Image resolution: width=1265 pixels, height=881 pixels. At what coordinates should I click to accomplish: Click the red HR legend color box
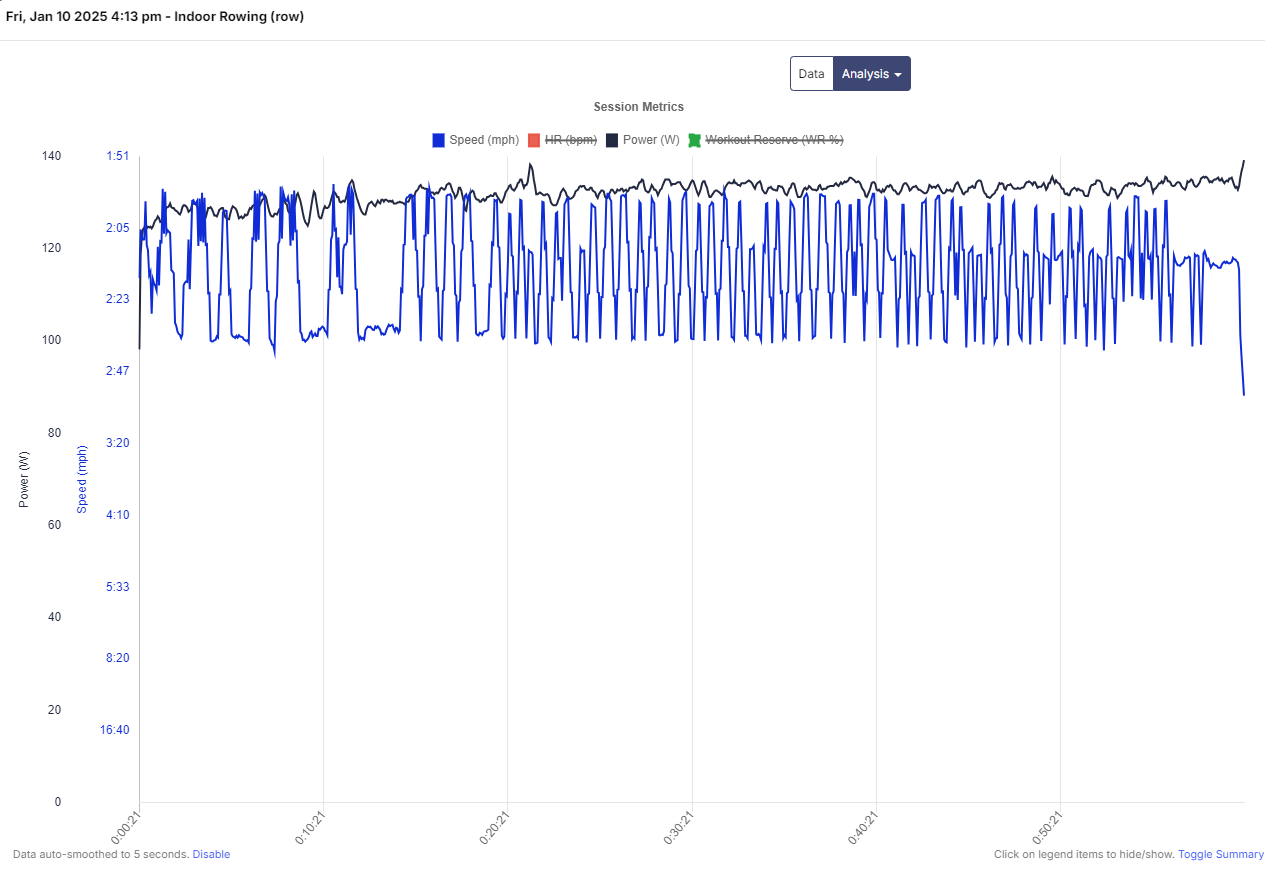[x=534, y=140]
